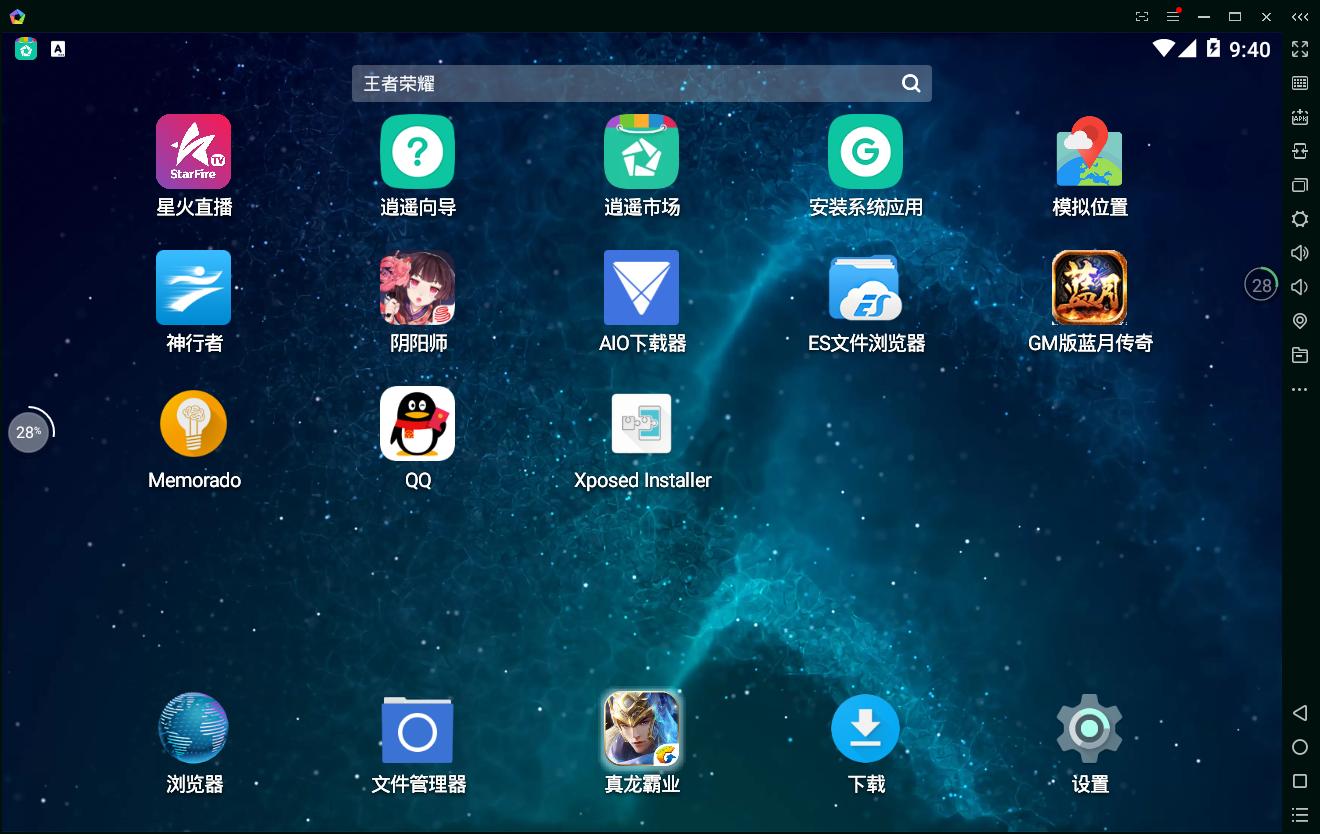Open keyboard mapping in sidebar
Screen dimensions: 1320x834
pos(1300,83)
